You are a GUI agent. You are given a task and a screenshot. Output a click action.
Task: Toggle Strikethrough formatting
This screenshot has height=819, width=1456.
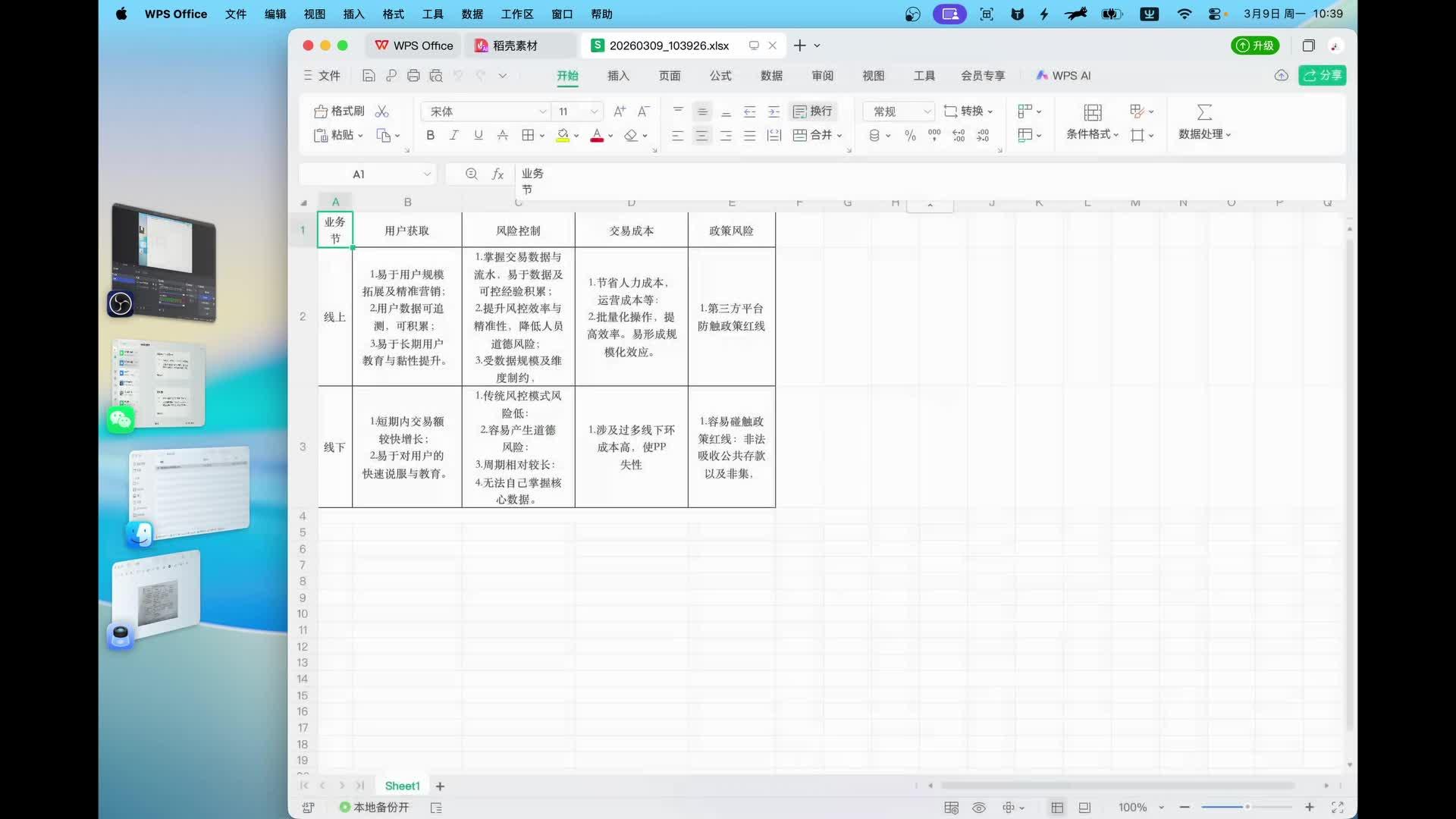pos(503,135)
